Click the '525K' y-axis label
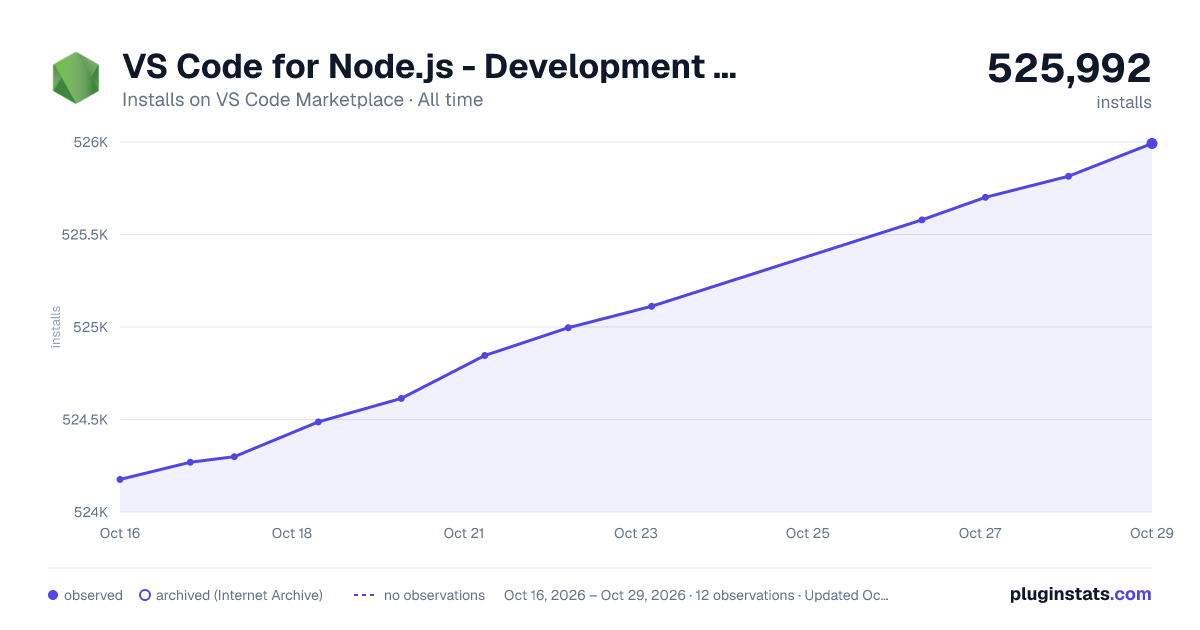1200x630 pixels. pyautogui.click(x=90, y=327)
